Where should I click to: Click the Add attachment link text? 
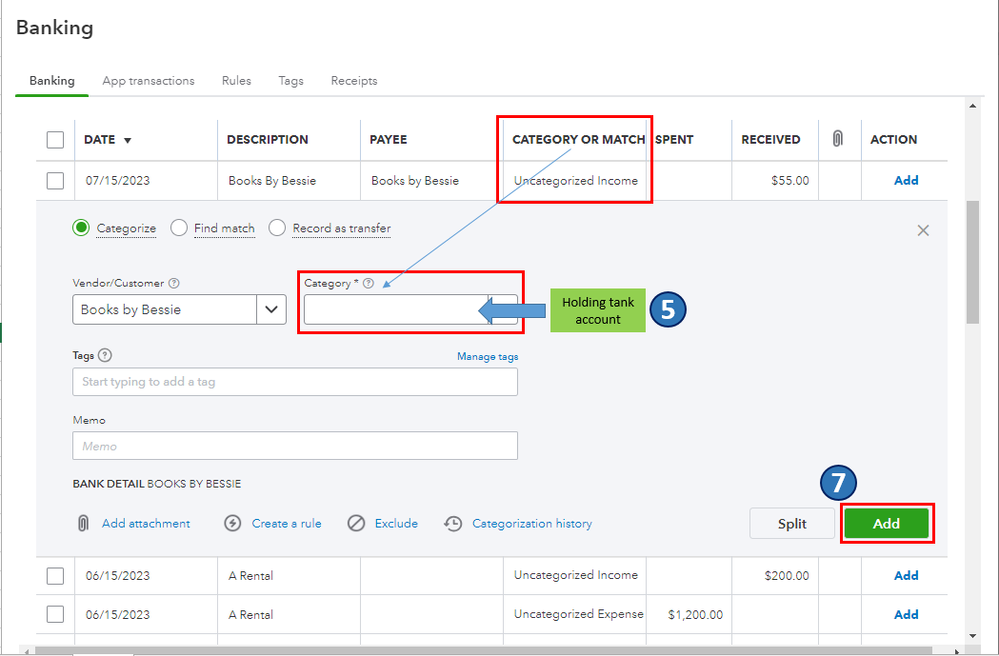tap(146, 524)
